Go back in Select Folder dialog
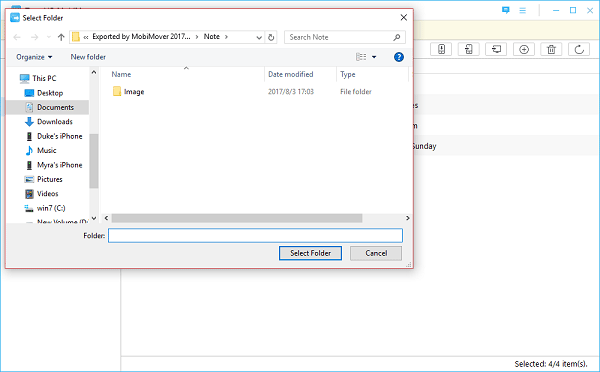This screenshot has height=372, width=600. (17, 37)
